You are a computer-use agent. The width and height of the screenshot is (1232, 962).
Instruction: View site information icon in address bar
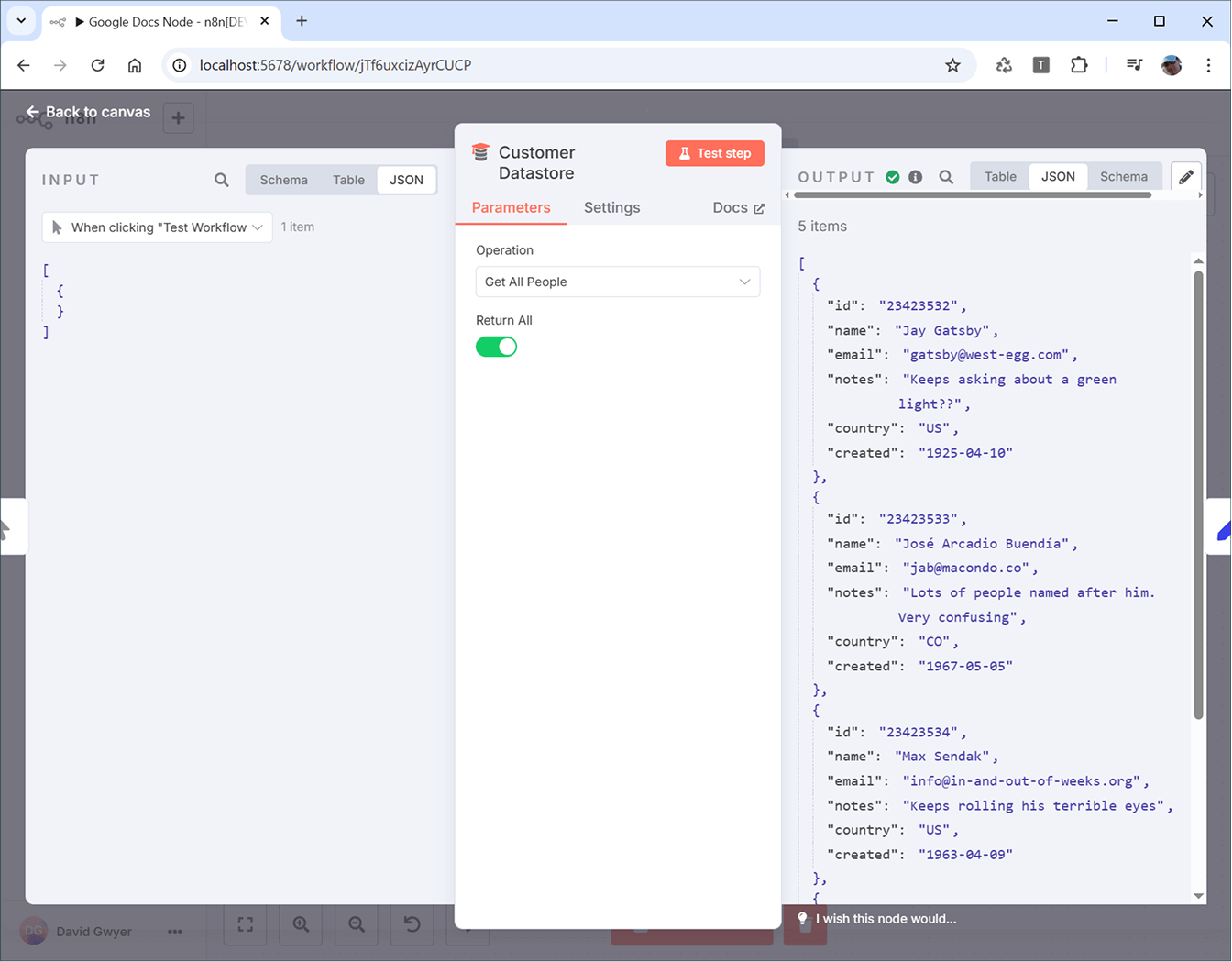[180, 65]
